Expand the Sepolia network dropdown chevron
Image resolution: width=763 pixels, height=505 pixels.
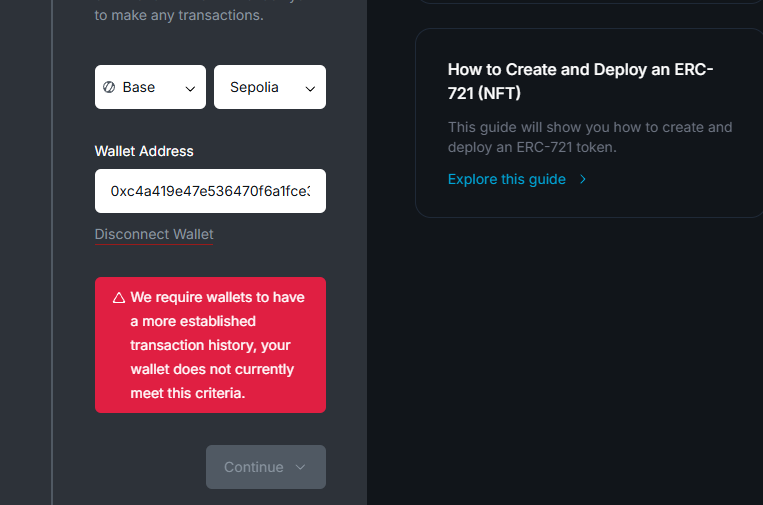point(310,88)
